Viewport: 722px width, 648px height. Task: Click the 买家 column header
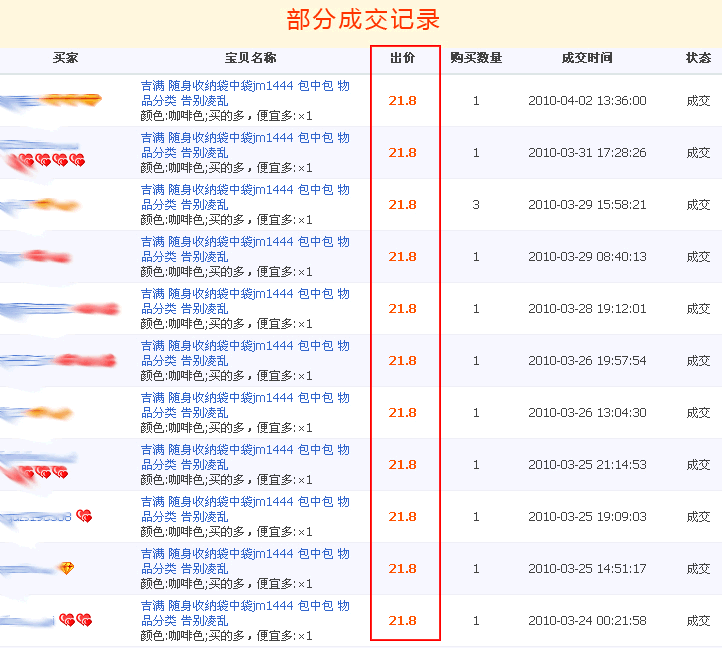tap(65, 58)
